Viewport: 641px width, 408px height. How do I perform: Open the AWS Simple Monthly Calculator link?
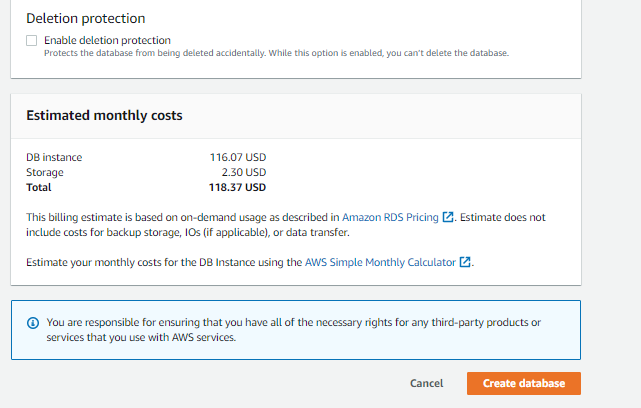click(x=380, y=262)
